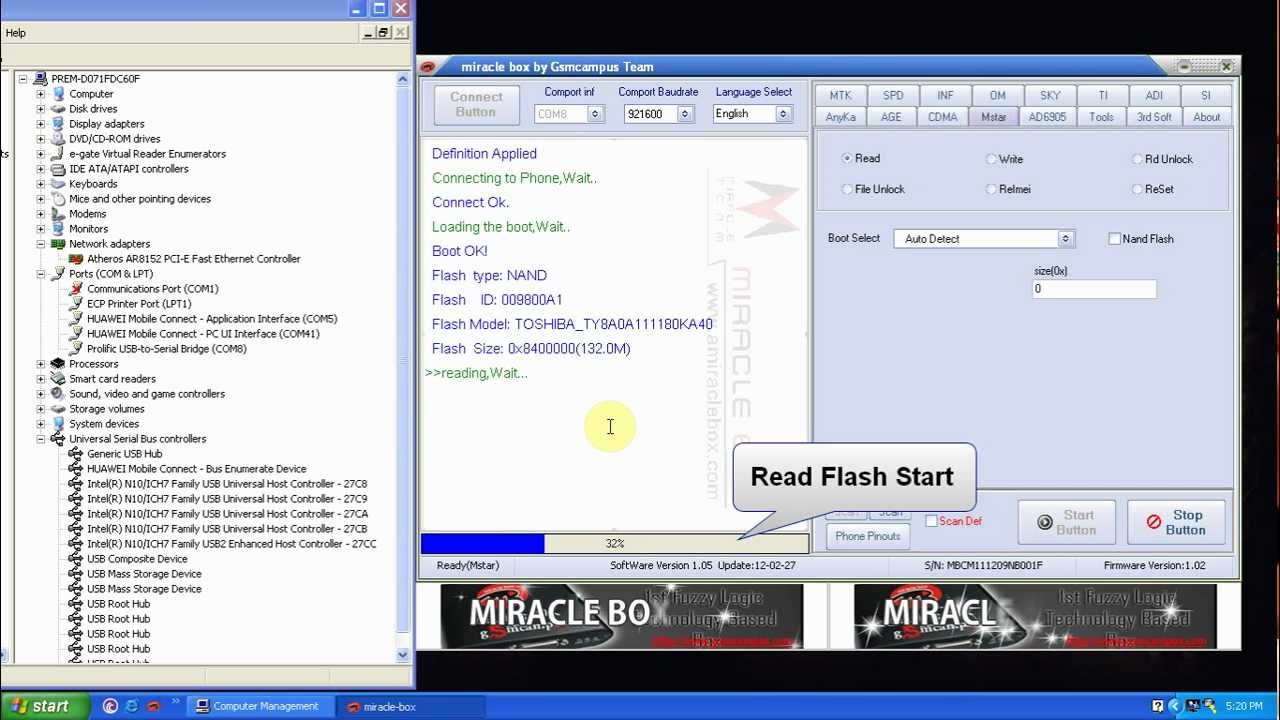
Task: Click the taskbar clock showing 5:20 PM
Action: click(x=1244, y=706)
